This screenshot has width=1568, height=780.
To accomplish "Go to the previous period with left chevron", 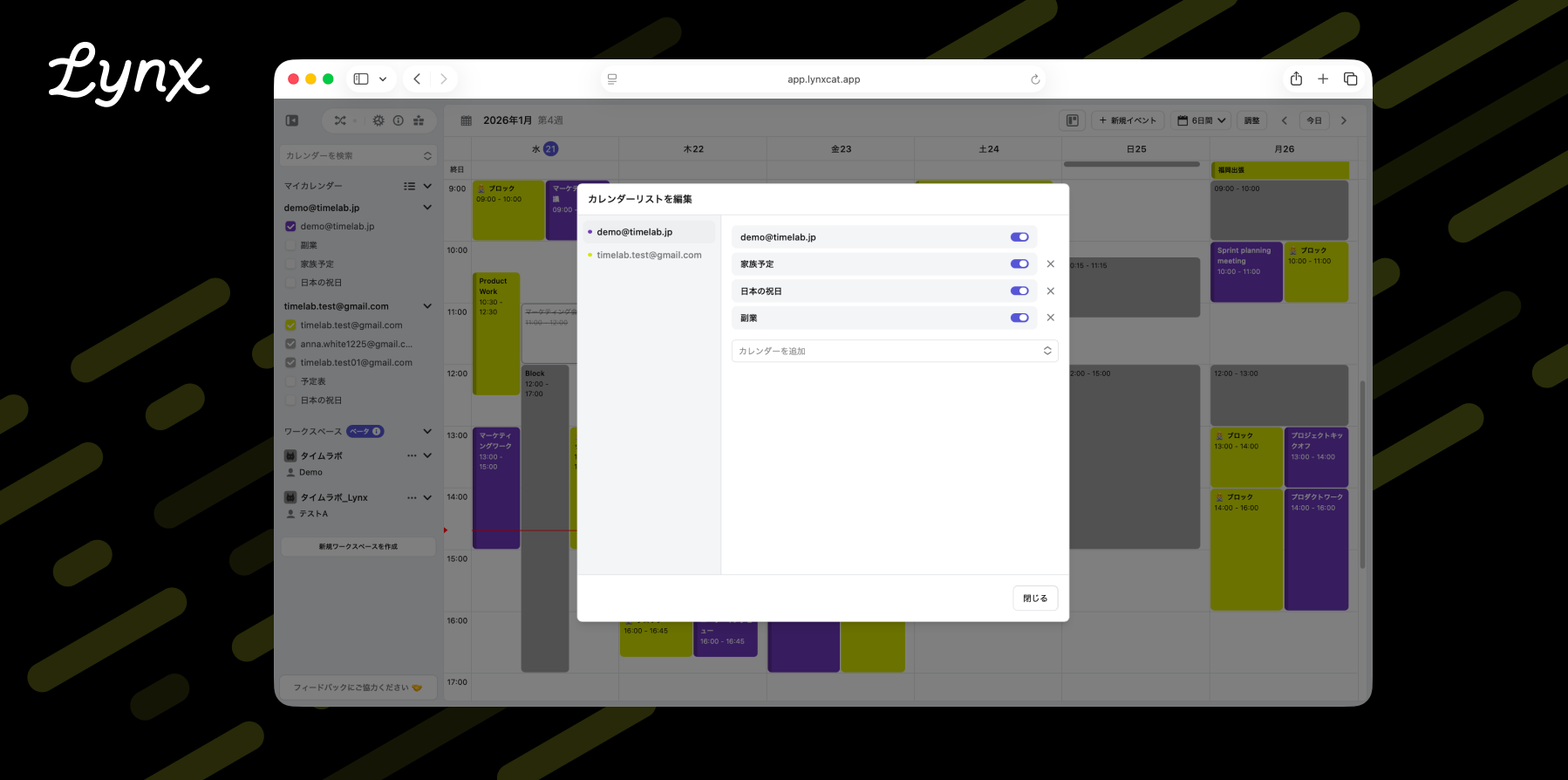I will click(1284, 120).
